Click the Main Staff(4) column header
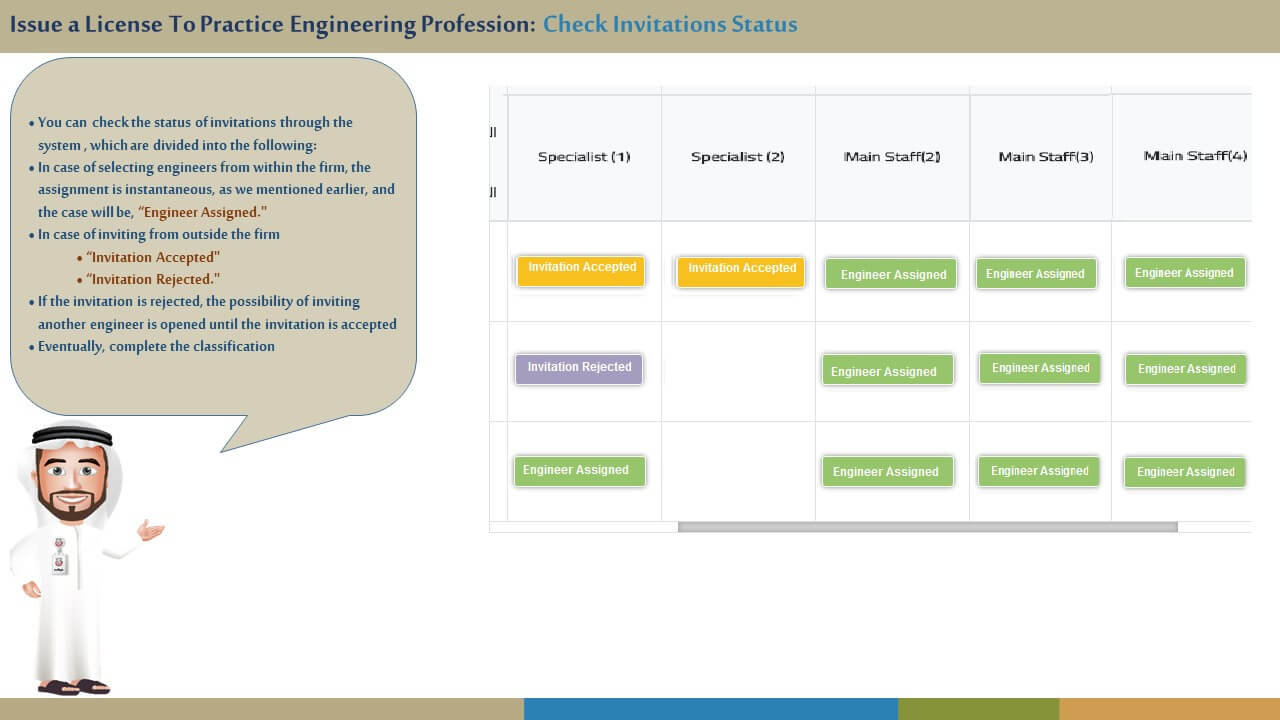The height and width of the screenshot is (720, 1280). tap(1195, 156)
